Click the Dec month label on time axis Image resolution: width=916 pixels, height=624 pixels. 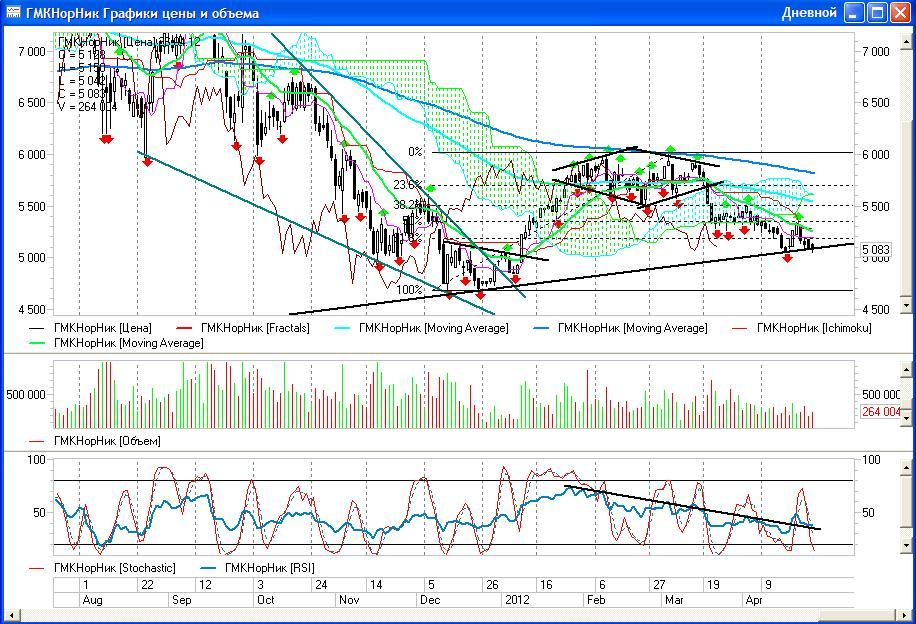431,599
